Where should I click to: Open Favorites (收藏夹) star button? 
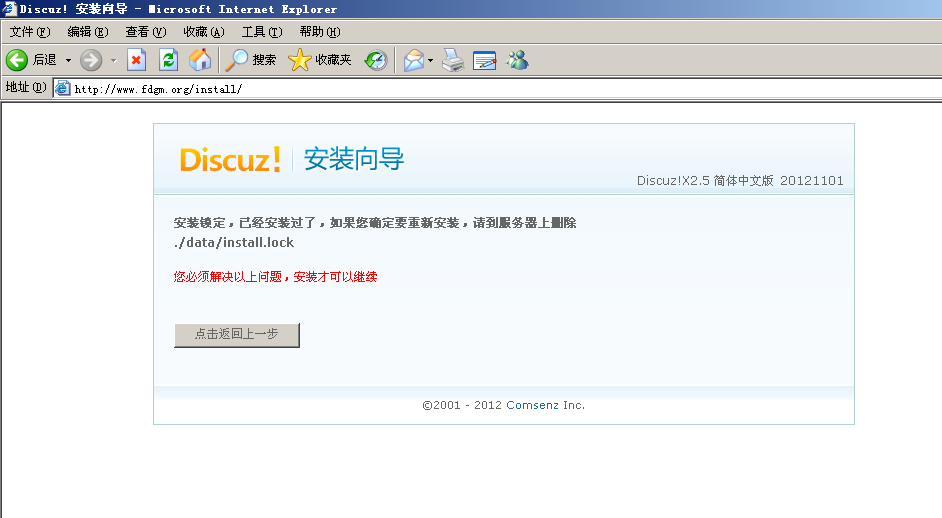[x=320, y=60]
